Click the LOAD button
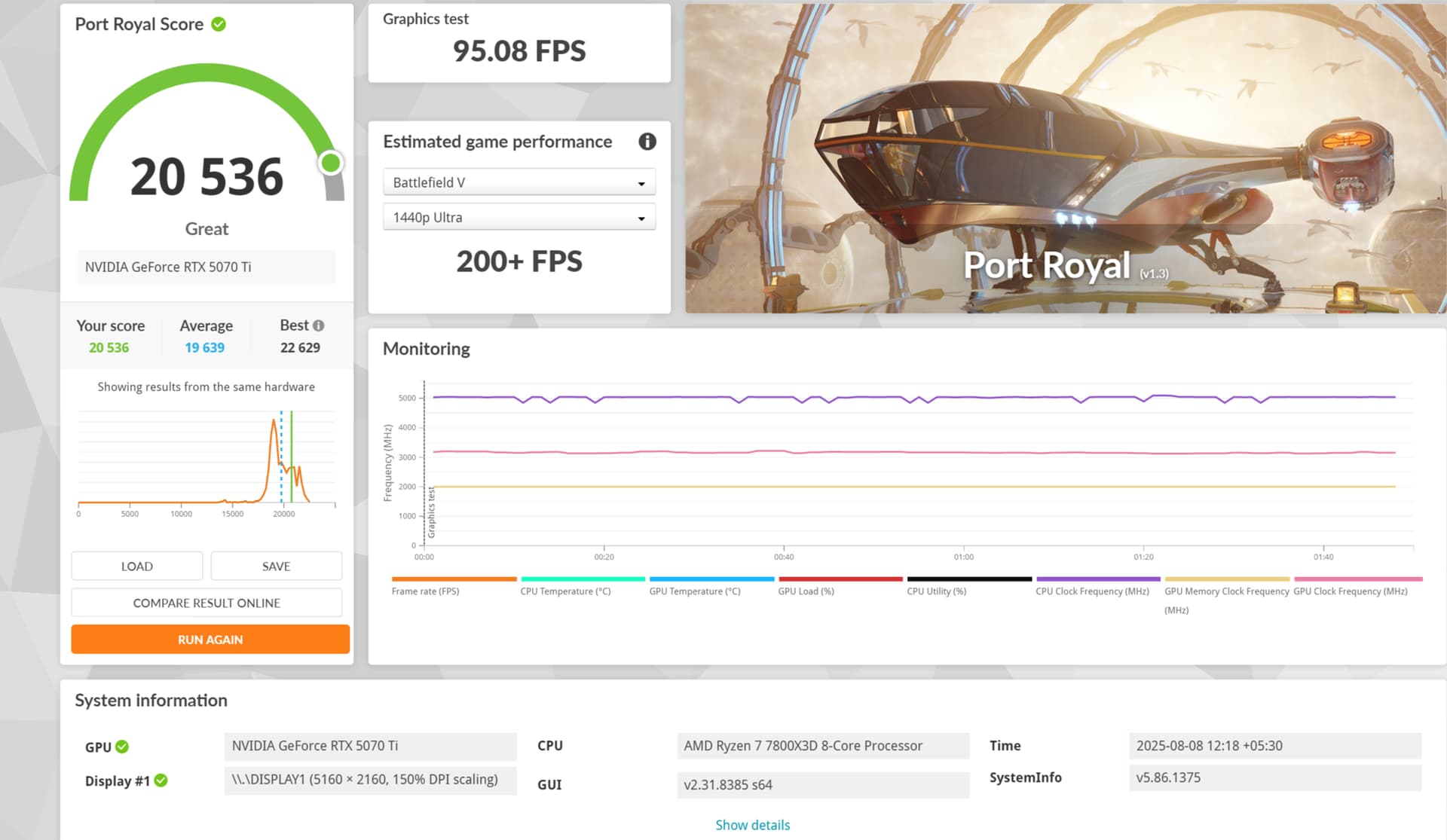This screenshot has width=1447, height=840. [x=136, y=566]
